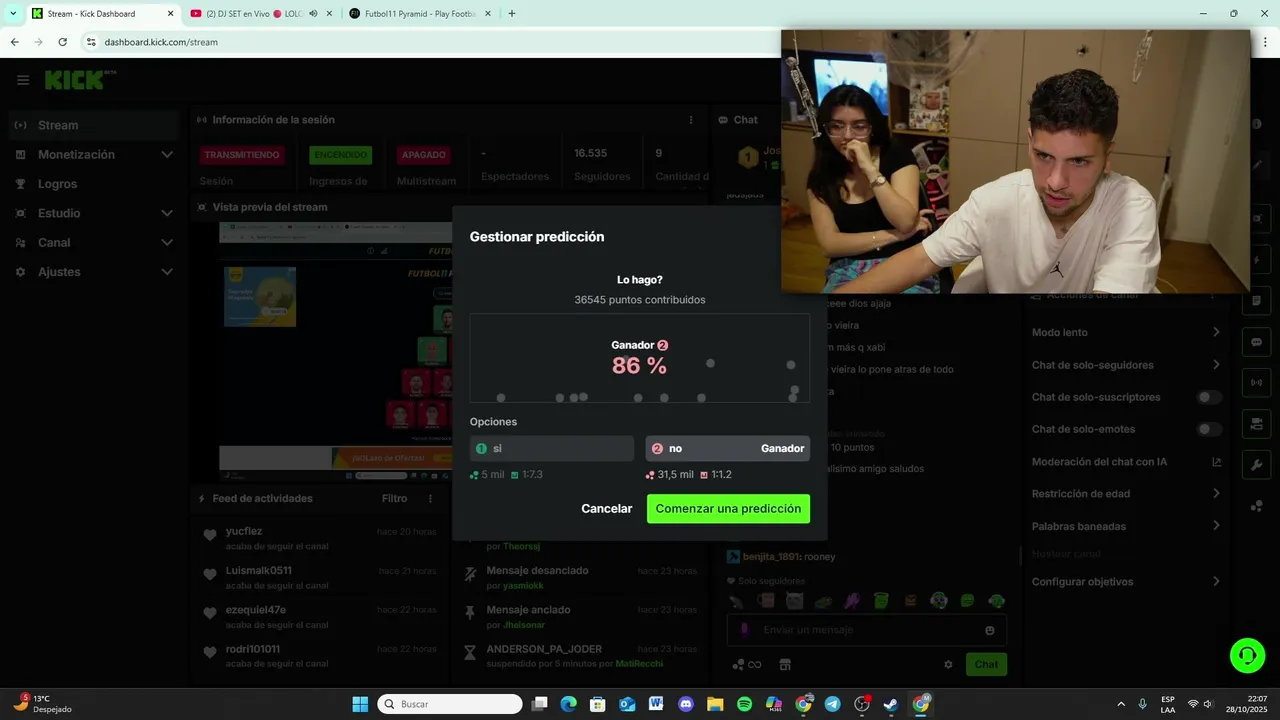The height and width of the screenshot is (720, 1280).
Task: Expand the Monetización section
Action: coord(93,154)
